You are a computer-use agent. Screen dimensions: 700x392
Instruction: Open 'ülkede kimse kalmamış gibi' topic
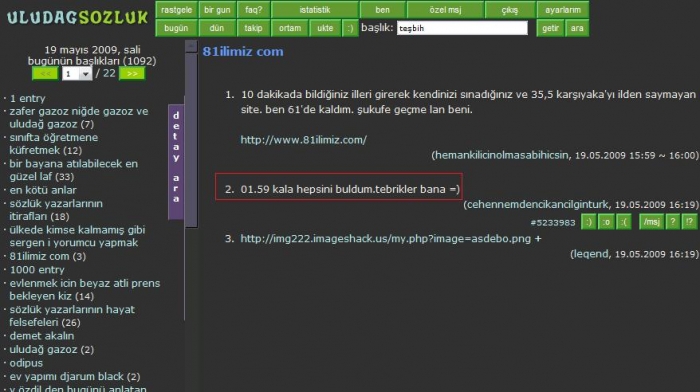tap(77, 236)
